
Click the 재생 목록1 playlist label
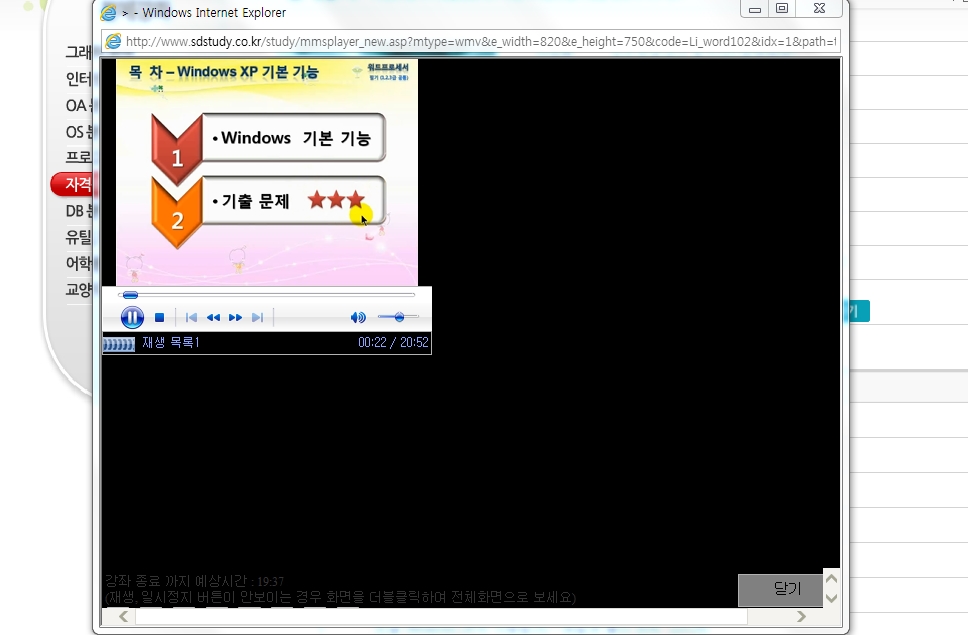171,342
